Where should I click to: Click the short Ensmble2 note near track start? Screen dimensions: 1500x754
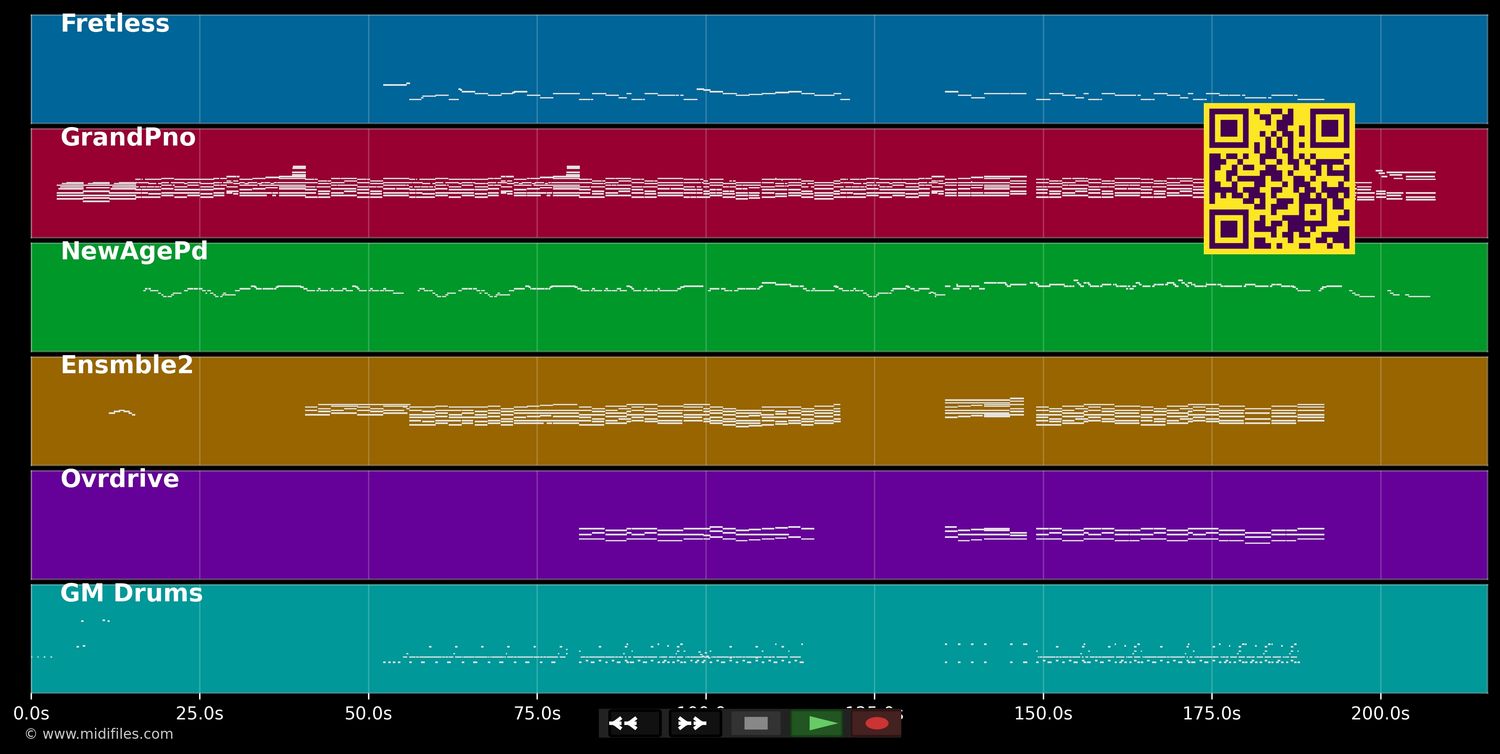121,411
